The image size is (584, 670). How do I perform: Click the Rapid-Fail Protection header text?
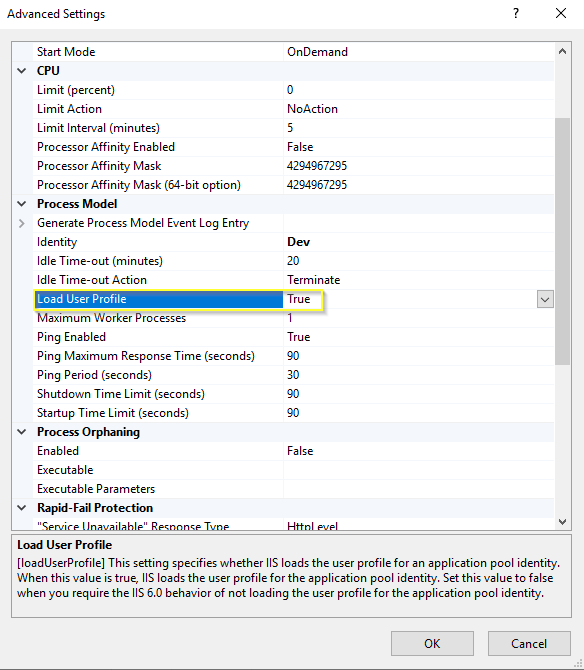pos(95,508)
